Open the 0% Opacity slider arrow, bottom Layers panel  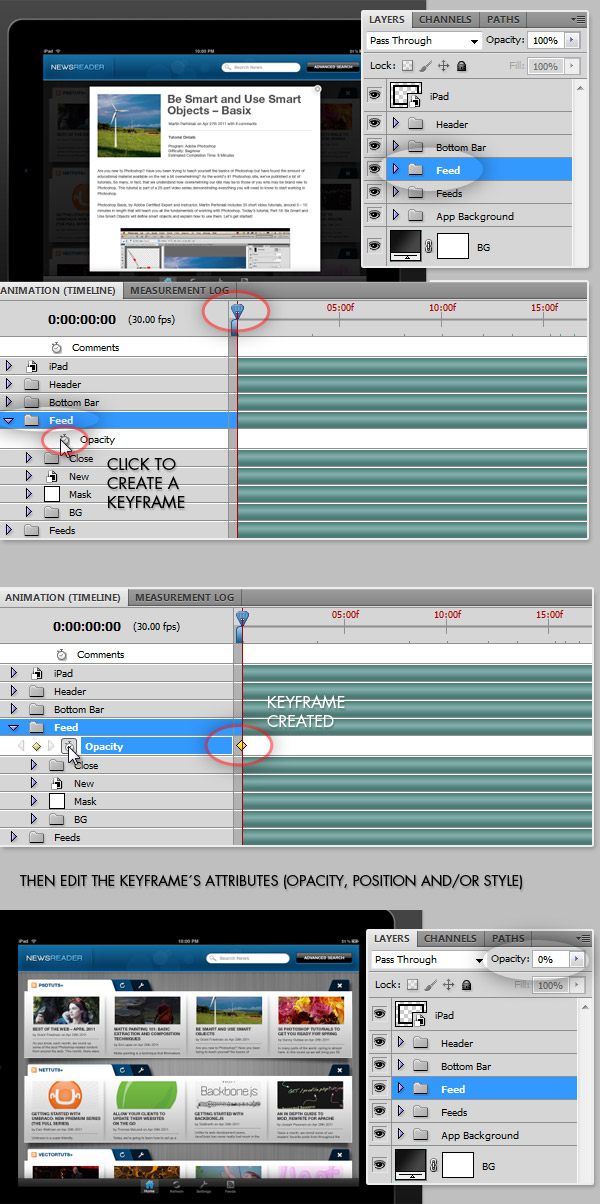(577, 959)
